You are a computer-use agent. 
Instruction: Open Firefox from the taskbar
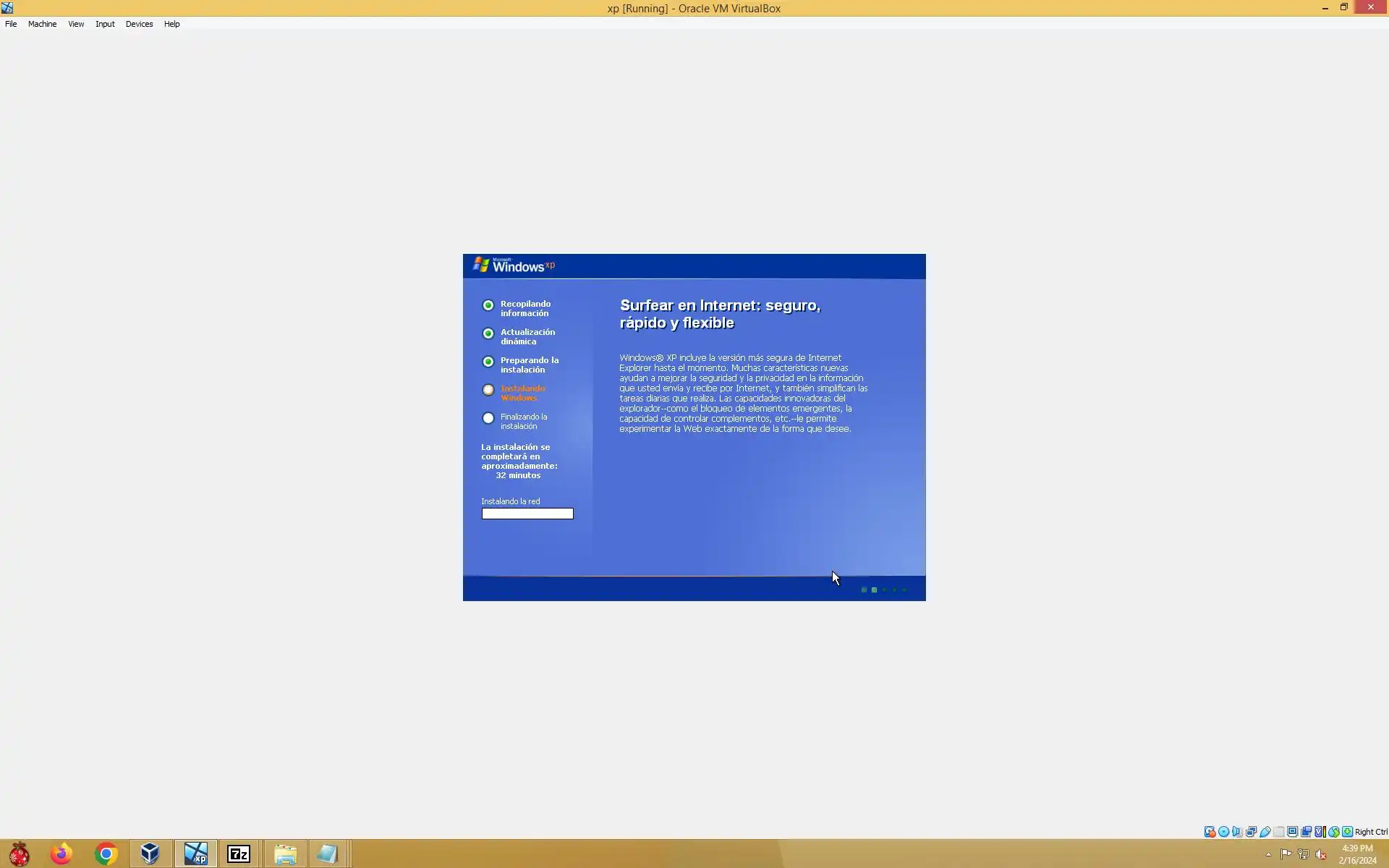coord(61,854)
